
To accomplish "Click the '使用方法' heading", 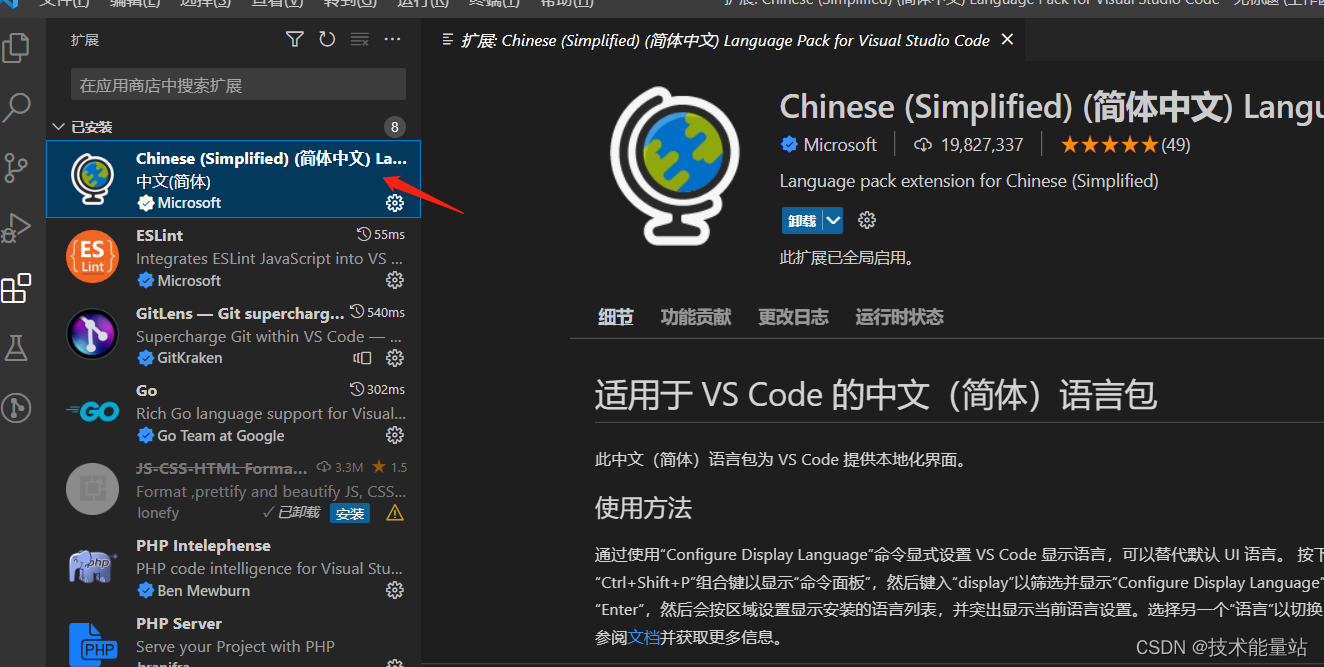I will point(643,508).
